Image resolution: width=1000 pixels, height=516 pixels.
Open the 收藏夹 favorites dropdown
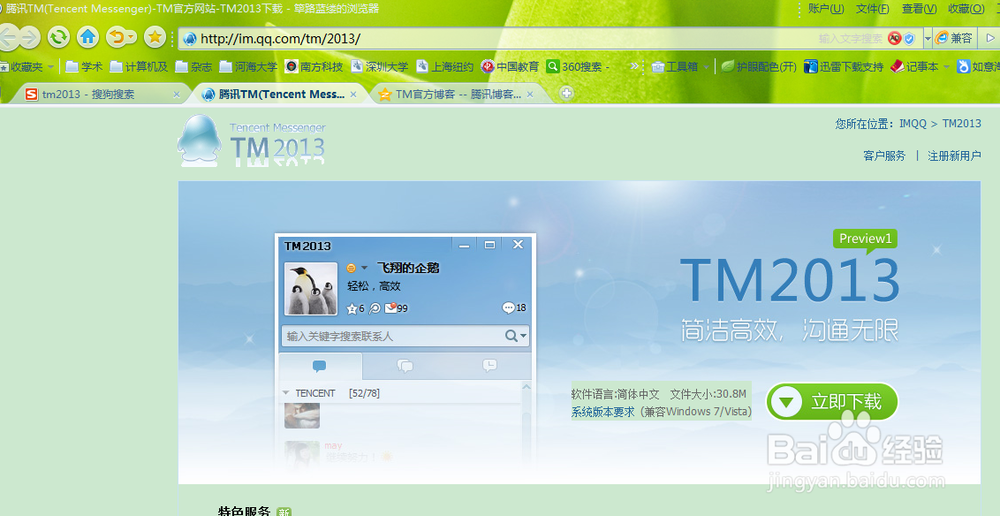click(27, 66)
